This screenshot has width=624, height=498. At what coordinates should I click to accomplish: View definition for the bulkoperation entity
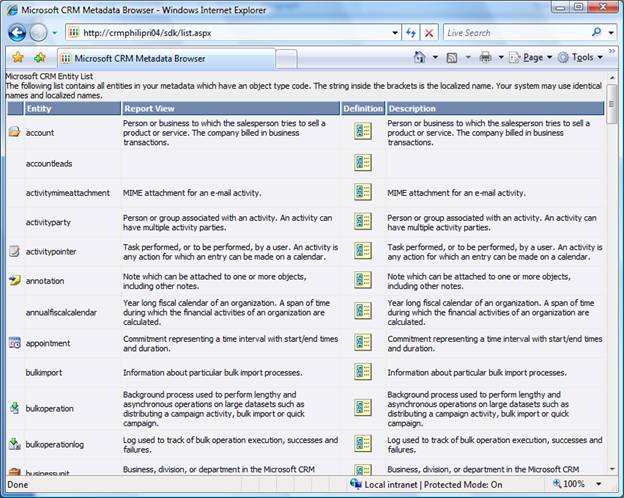(x=362, y=407)
